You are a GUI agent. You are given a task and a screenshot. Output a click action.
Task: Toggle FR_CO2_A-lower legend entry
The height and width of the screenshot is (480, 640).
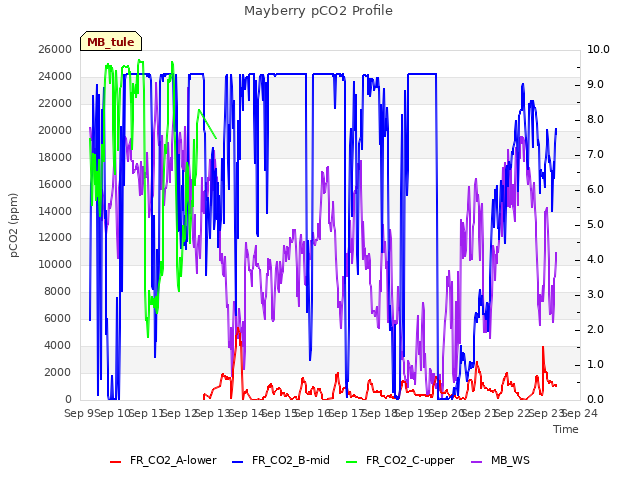(x=163, y=460)
